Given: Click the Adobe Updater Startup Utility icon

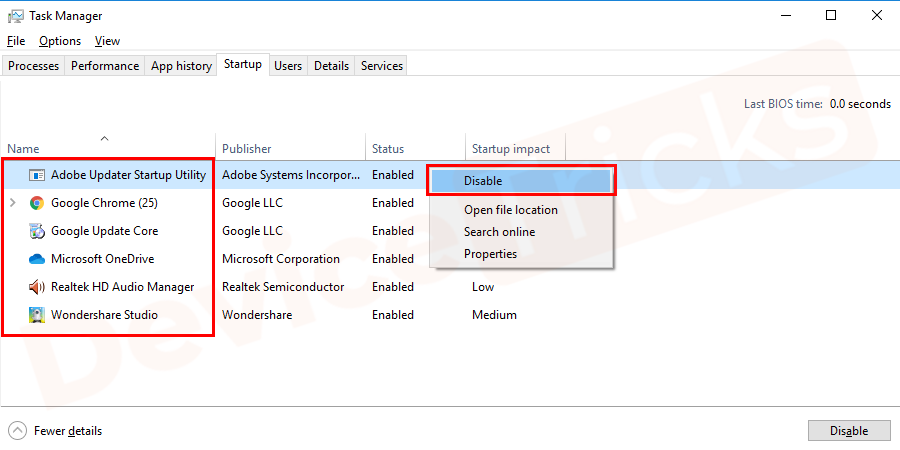Looking at the screenshot, I should click(37, 175).
